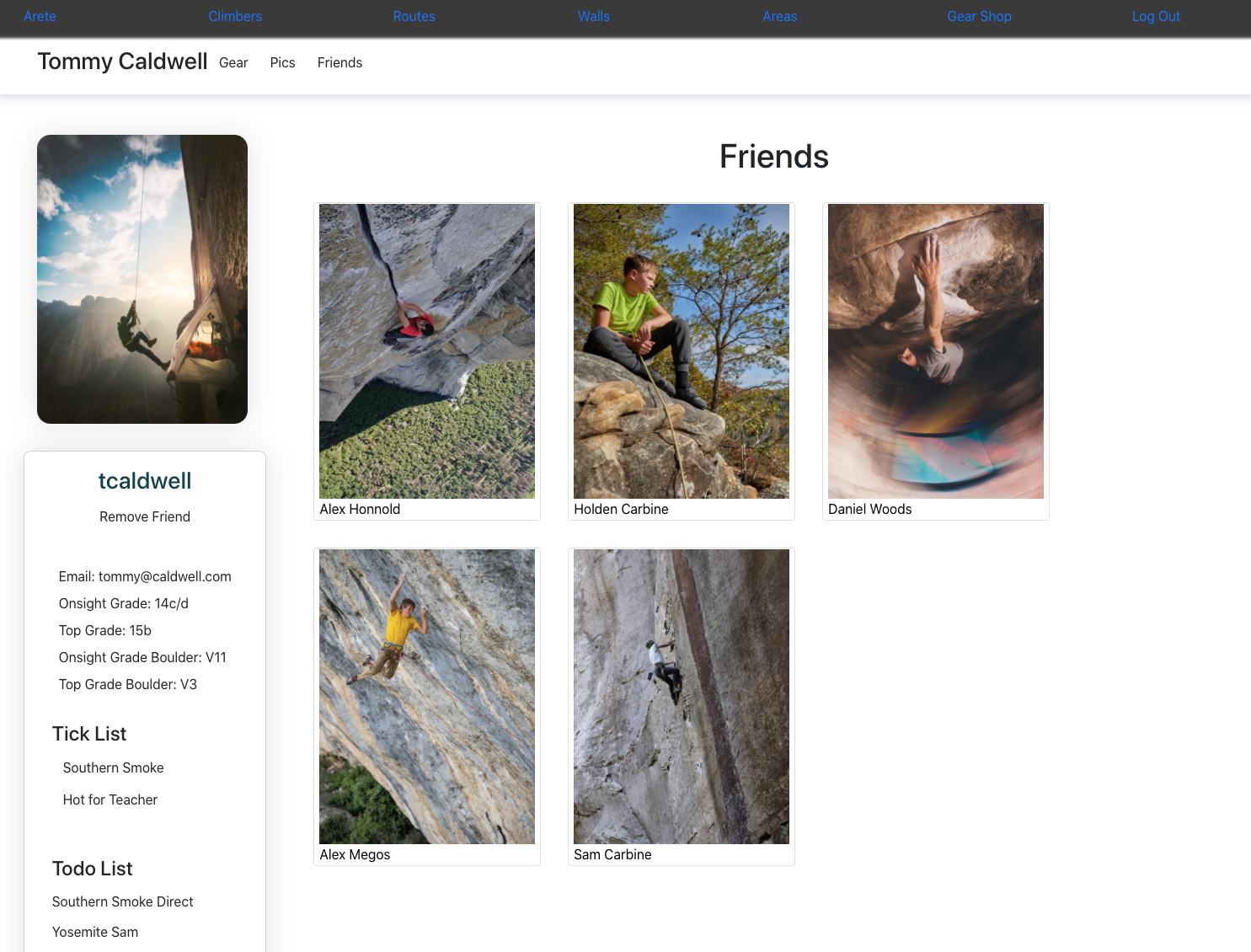Open Hot for Teacher tick entry
Image resolution: width=1251 pixels, height=952 pixels.
[110, 800]
